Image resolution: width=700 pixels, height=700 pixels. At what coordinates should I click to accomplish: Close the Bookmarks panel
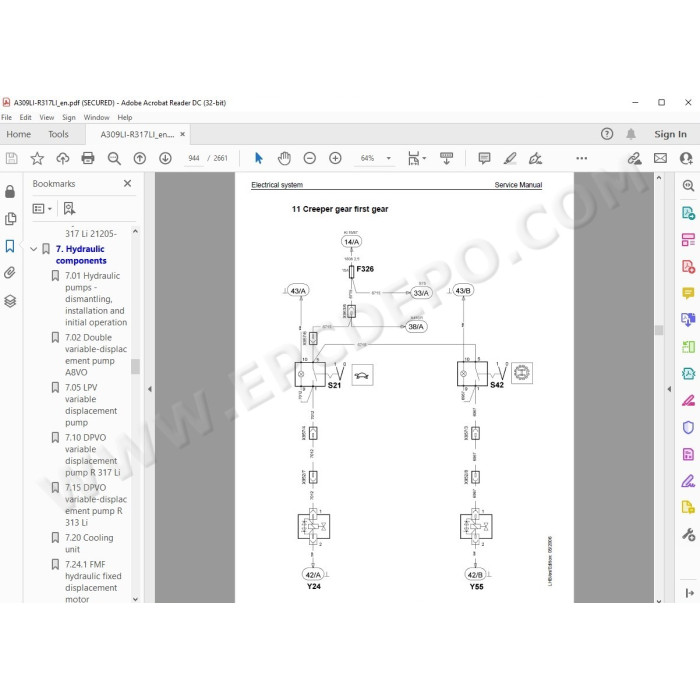(128, 183)
